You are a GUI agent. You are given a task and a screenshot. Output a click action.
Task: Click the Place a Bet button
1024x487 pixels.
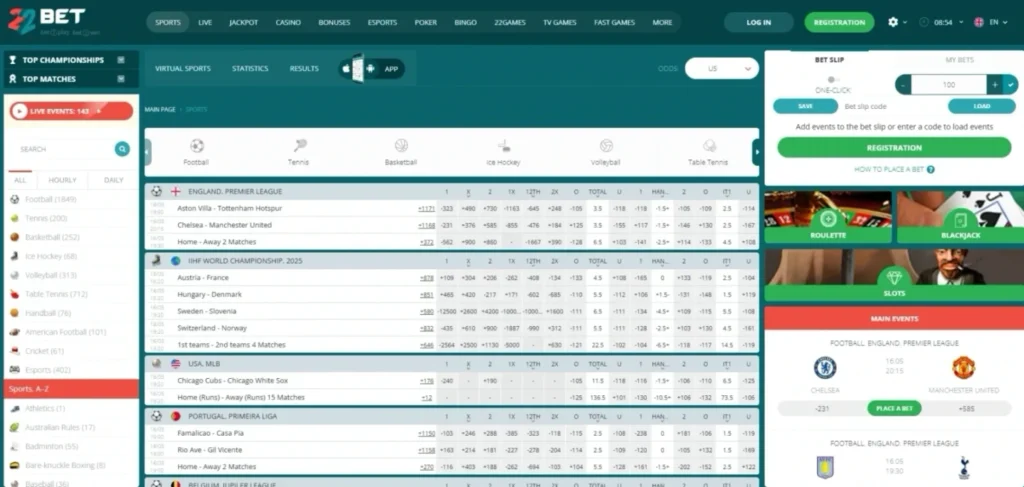point(894,409)
